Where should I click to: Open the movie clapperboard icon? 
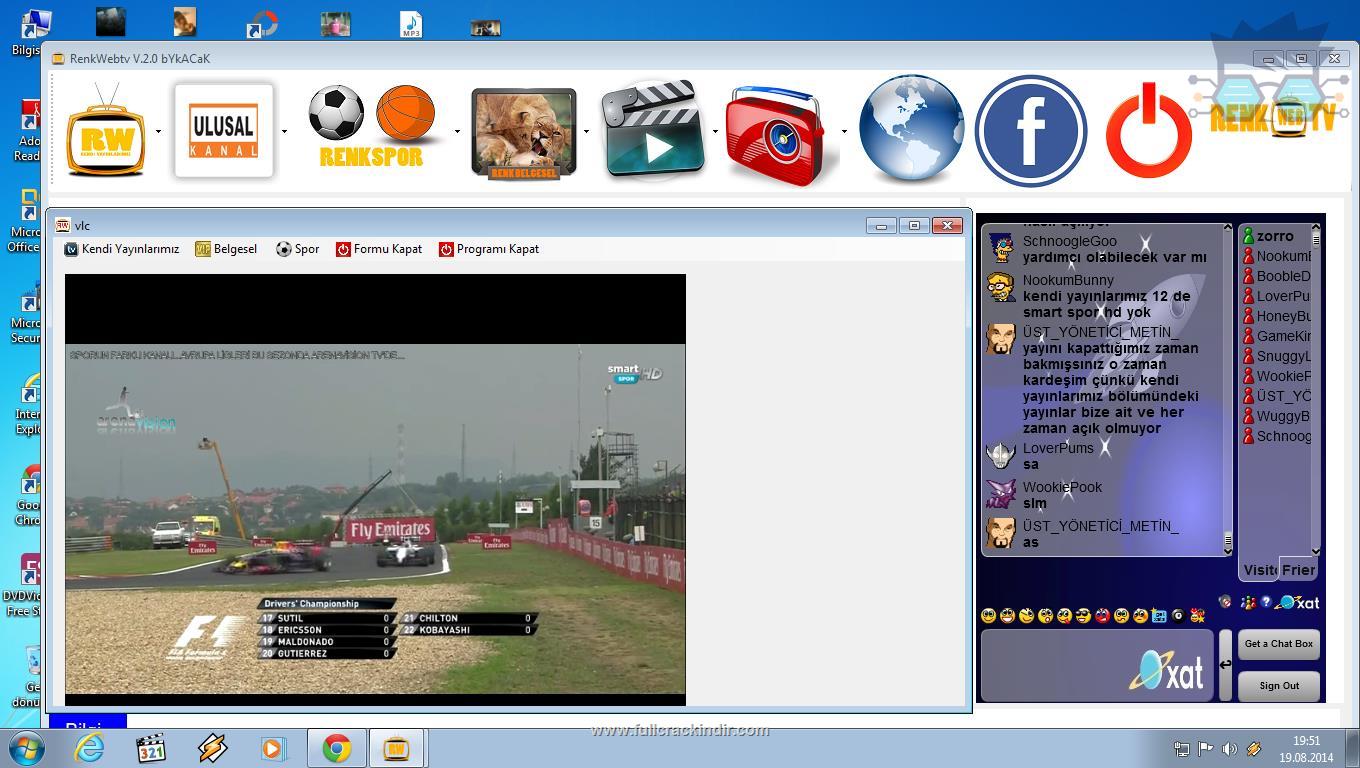(x=653, y=132)
